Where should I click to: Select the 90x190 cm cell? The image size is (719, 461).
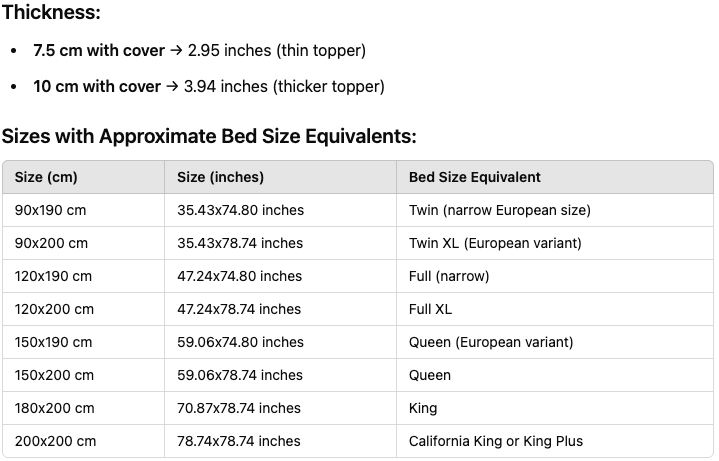[52, 210]
